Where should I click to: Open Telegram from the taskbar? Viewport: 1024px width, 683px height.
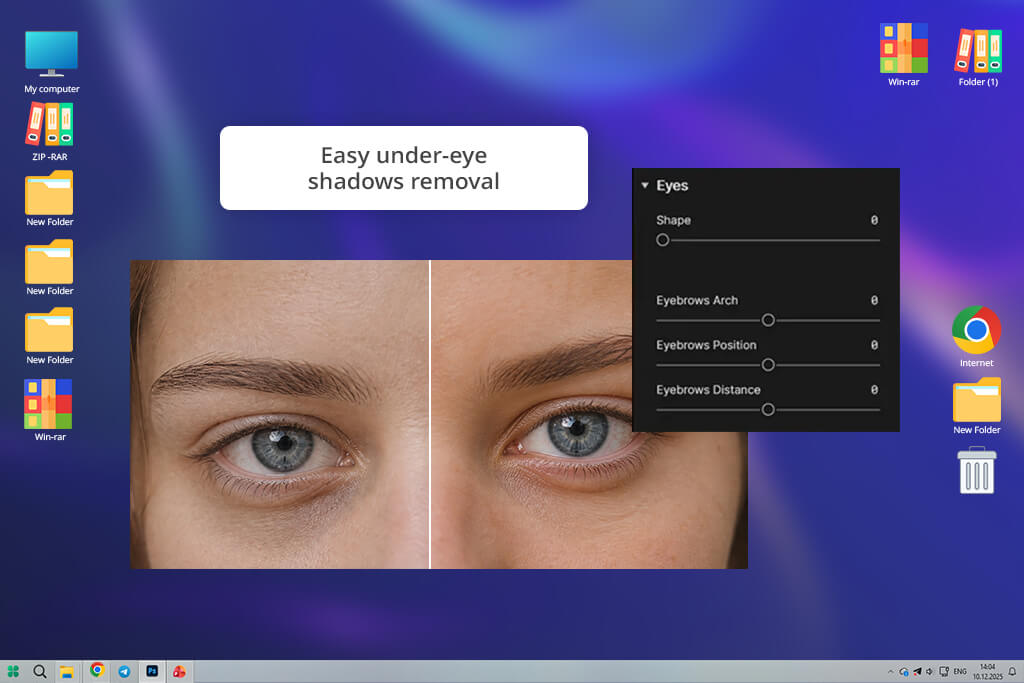click(x=124, y=671)
